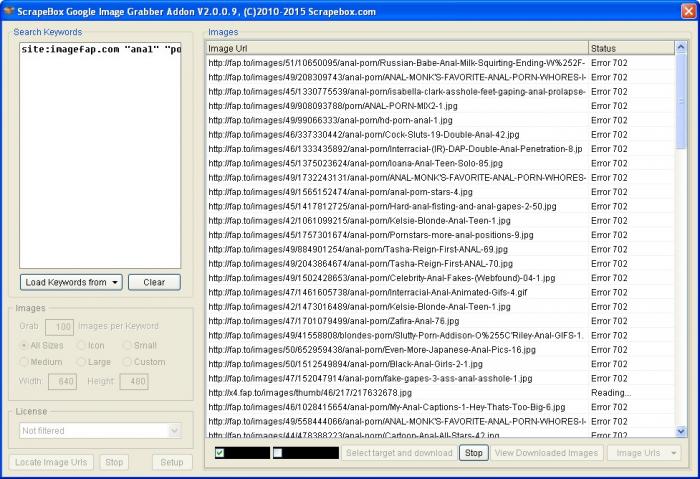The image size is (700, 479).
Task: Click Error 702 status in the 10650095 row
Action: coord(609,63)
